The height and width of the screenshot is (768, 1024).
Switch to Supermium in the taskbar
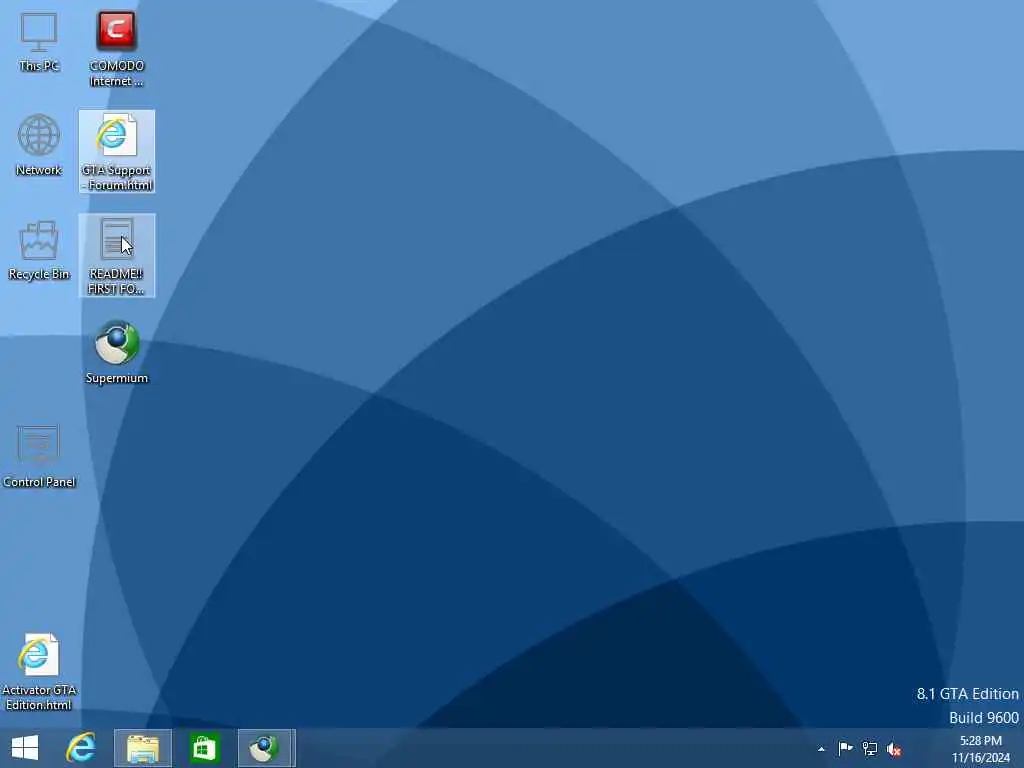[x=266, y=748]
